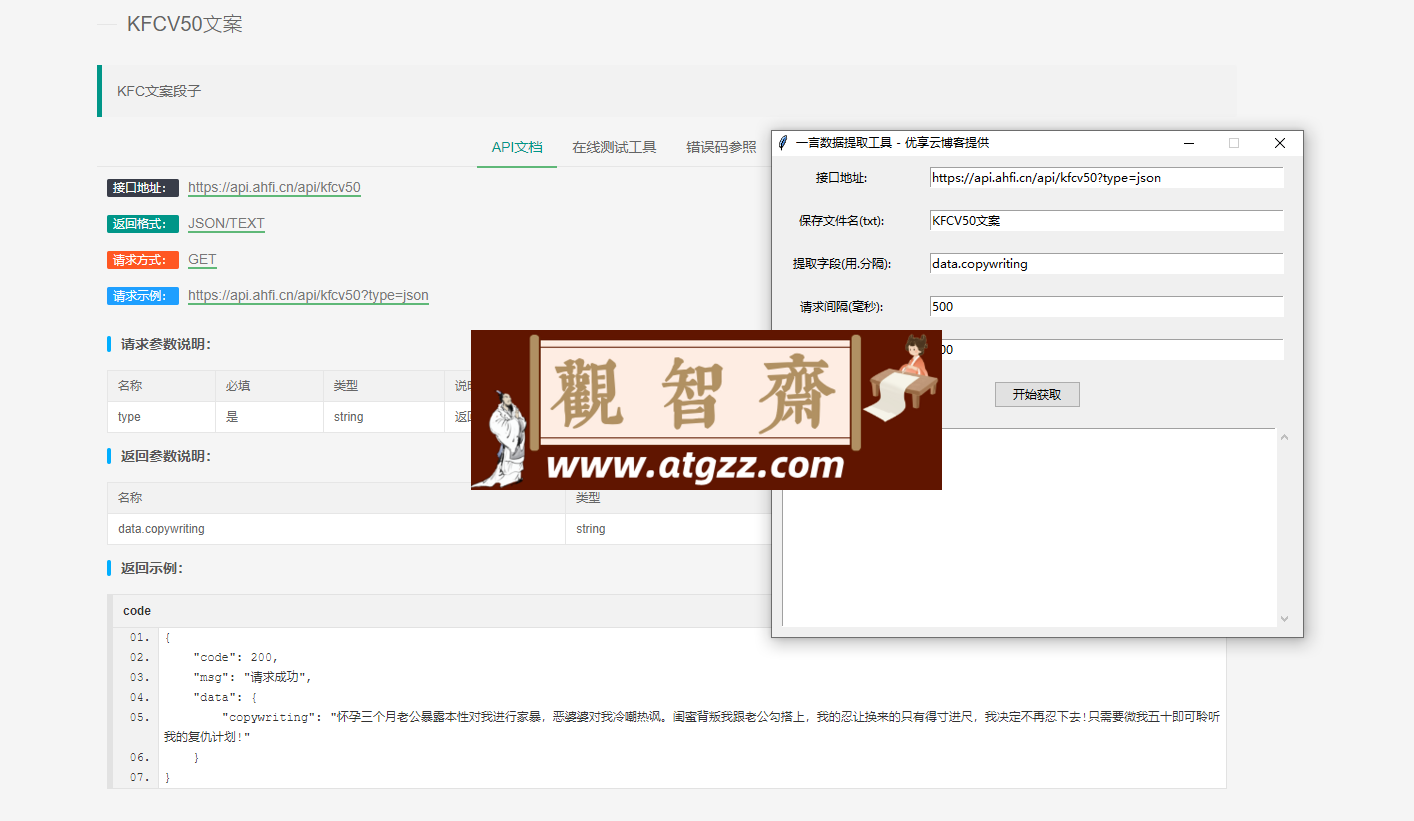This screenshot has height=821, width=1414.
Task: Click the "code": 200 line in the code block
Action: pos(235,657)
